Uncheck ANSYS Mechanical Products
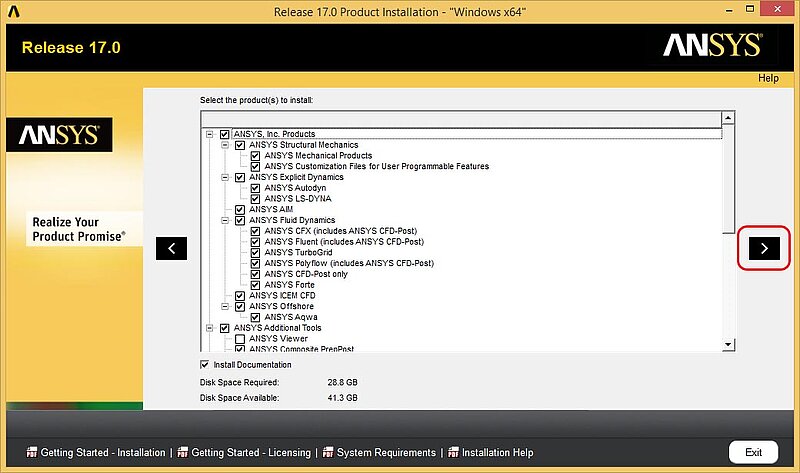Image resolution: width=800 pixels, height=473 pixels. pos(255,156)
